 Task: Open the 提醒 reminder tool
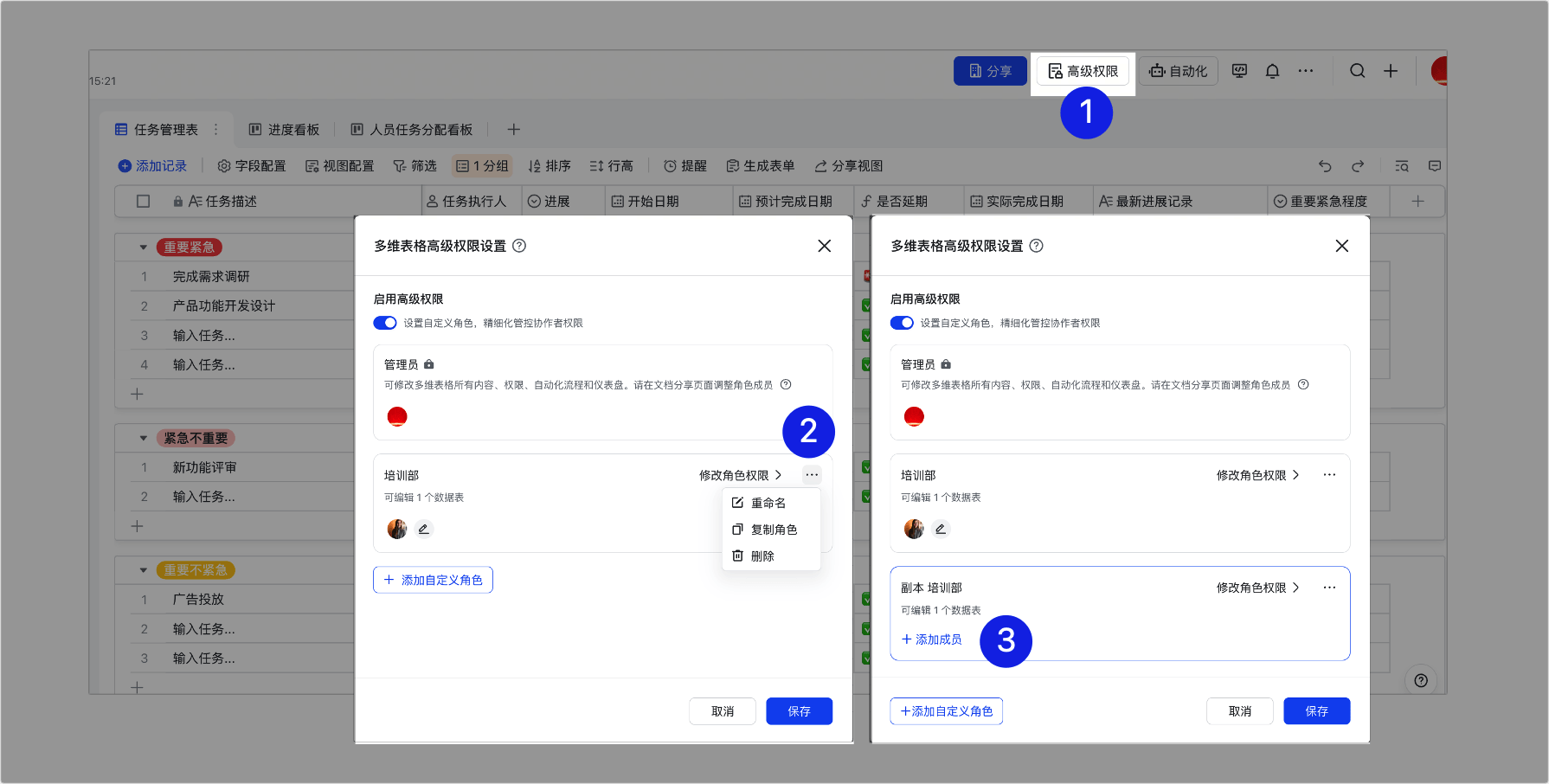point(685,165)
